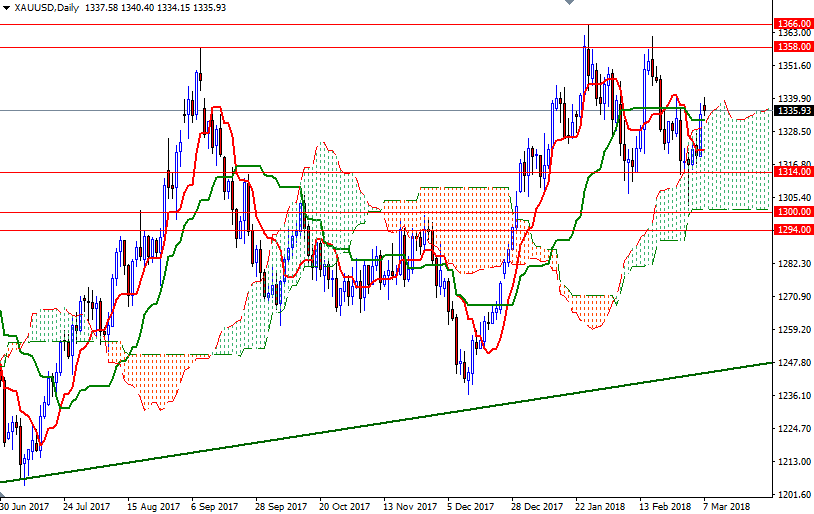This screenshot has width=814, height=514.
Task: Click the triangle arrow beside XAUUSD,Daily title
Action: point(7,7)
